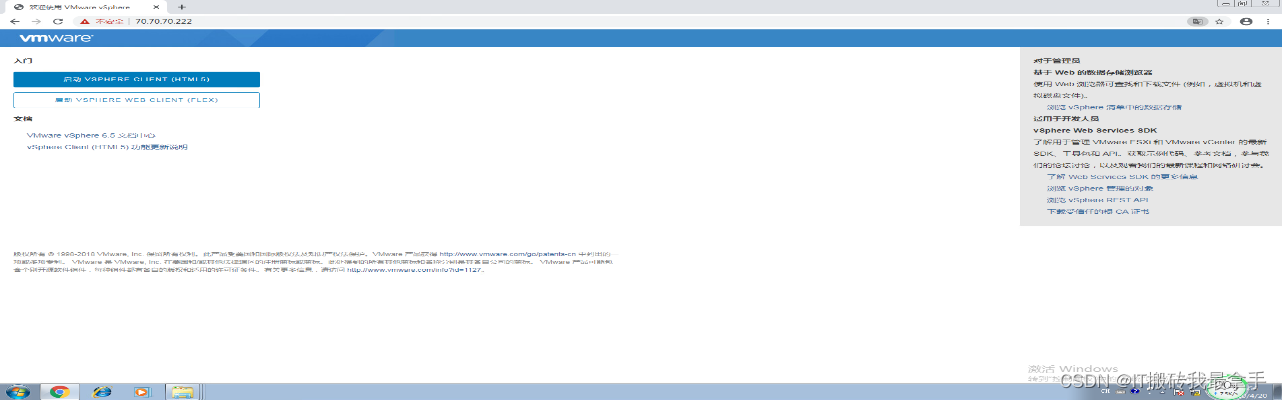Viewport: 1282px width, 400px height.
Task: Open the Chrome profile avatar icon
Action: point(1246,21)
